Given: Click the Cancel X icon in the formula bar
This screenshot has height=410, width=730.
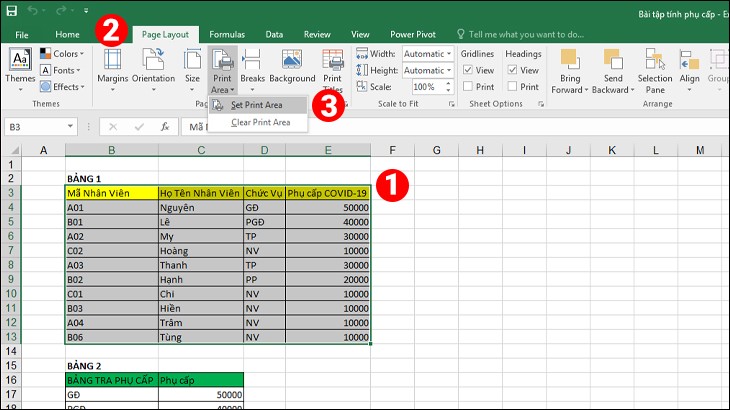Looking at the screenshot, I should coord(113,127).
